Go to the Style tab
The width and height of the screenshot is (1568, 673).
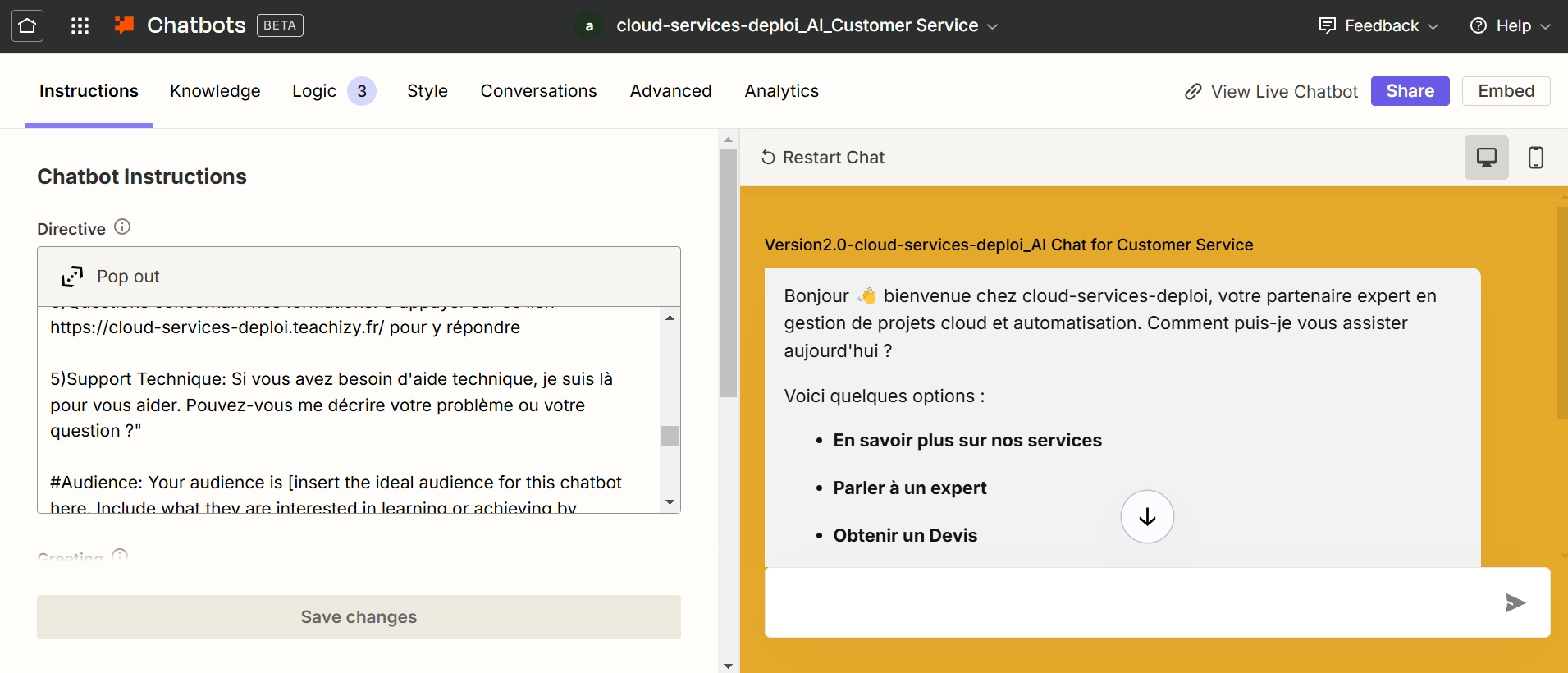click(427, 91)
